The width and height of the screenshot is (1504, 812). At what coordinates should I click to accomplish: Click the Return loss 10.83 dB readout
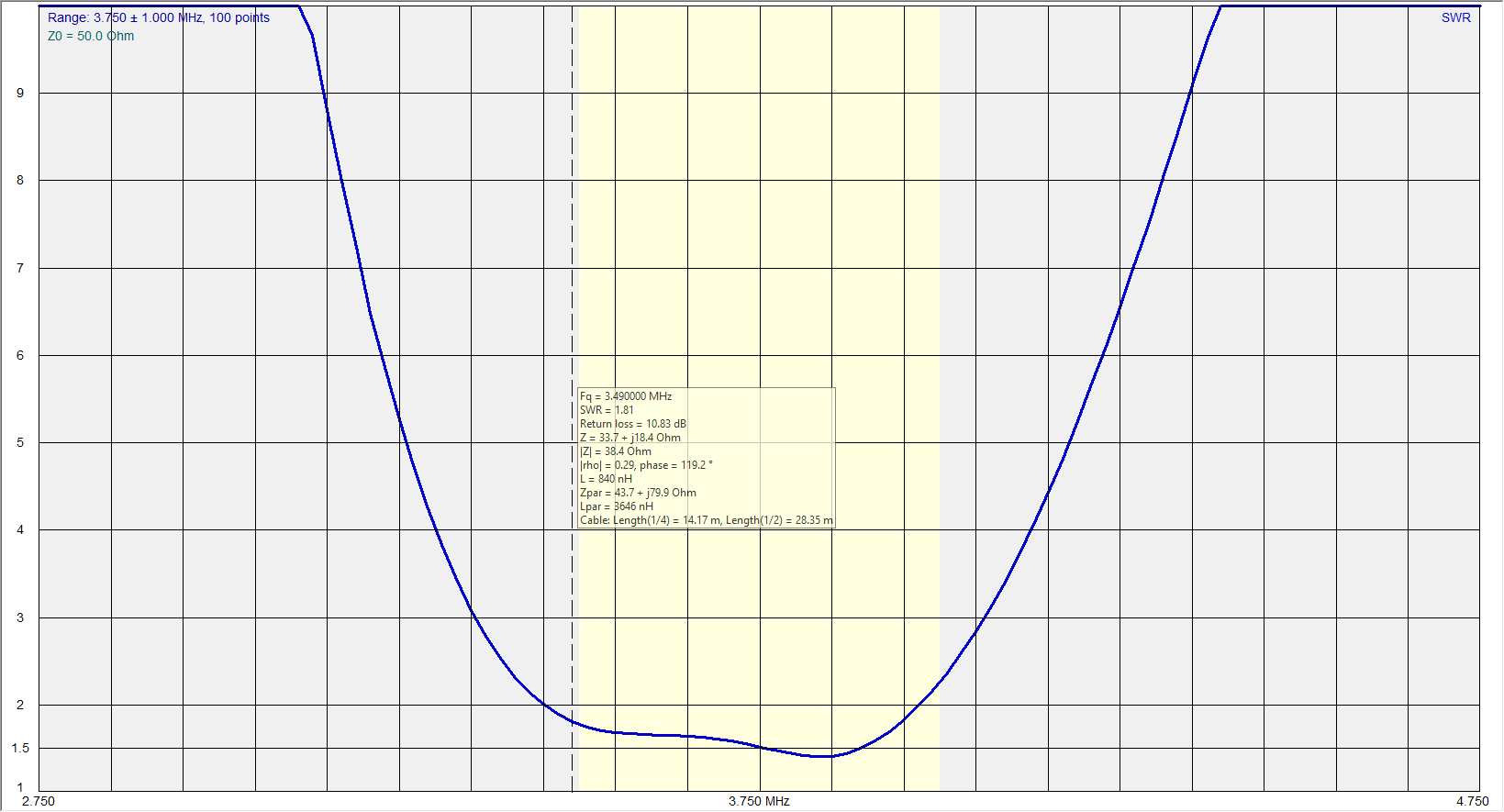(x=632, y=424)
